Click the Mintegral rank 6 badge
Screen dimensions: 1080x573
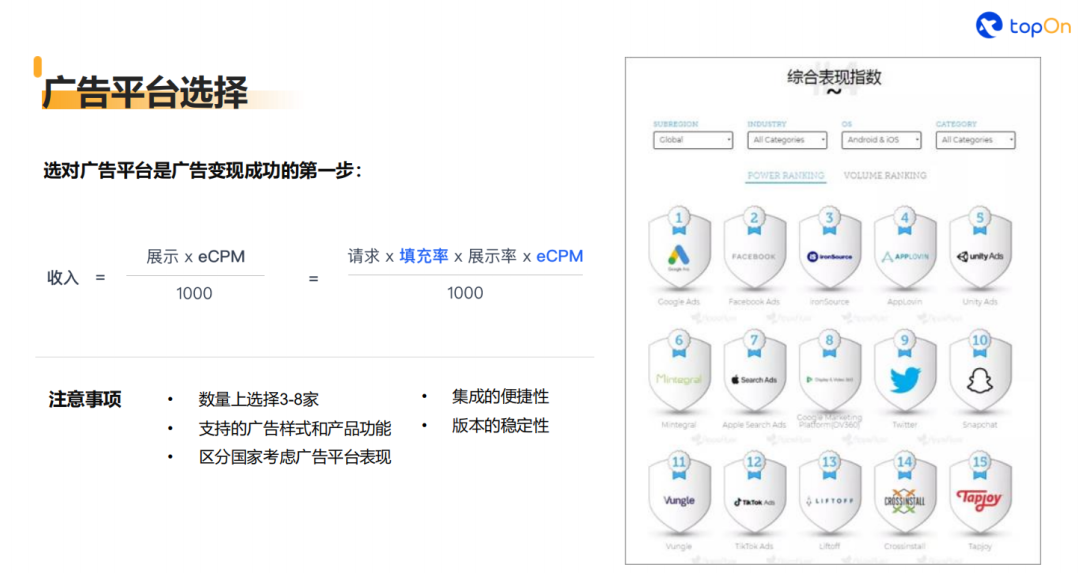click(x=679, y=372)
